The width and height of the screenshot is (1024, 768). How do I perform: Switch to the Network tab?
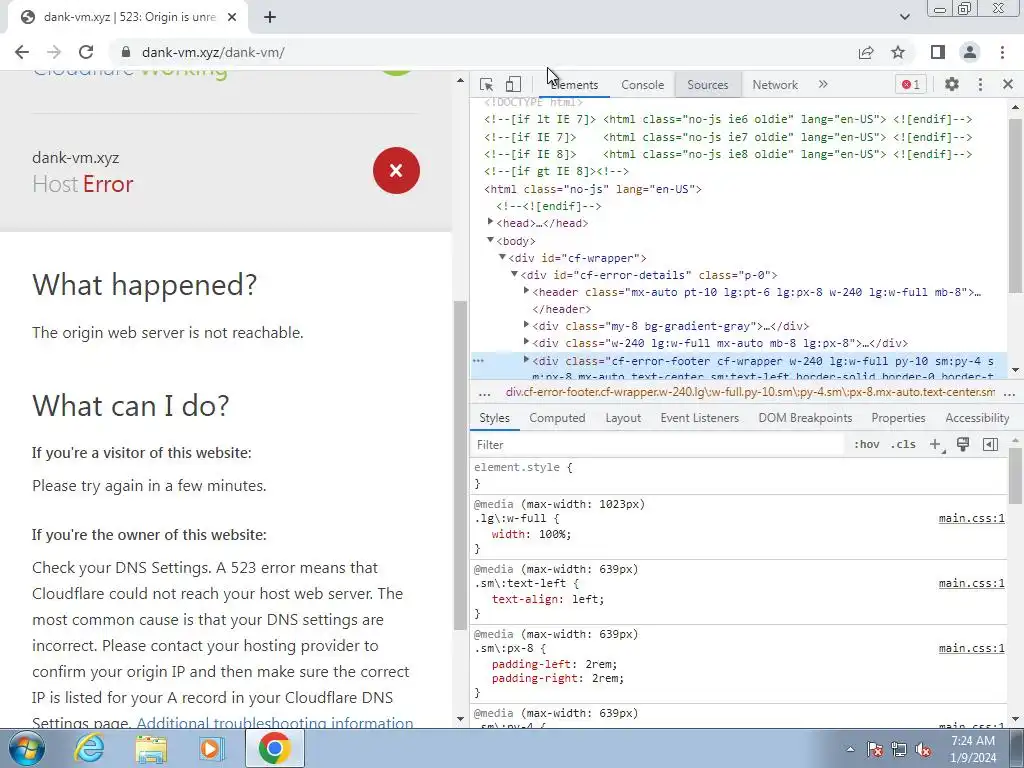tap(775, 85)
